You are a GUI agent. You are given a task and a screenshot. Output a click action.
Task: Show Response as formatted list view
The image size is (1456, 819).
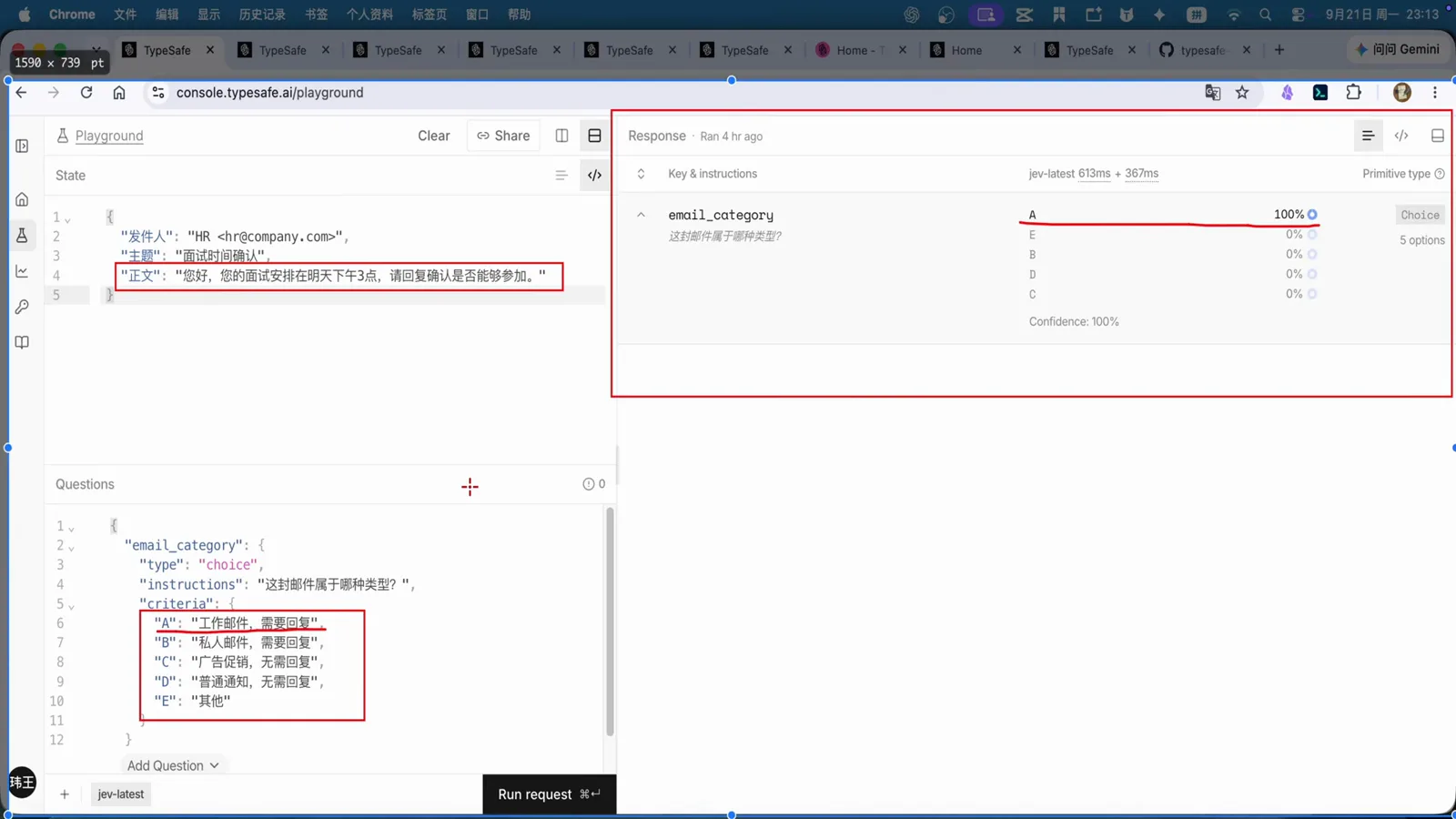coord(1368,136)
